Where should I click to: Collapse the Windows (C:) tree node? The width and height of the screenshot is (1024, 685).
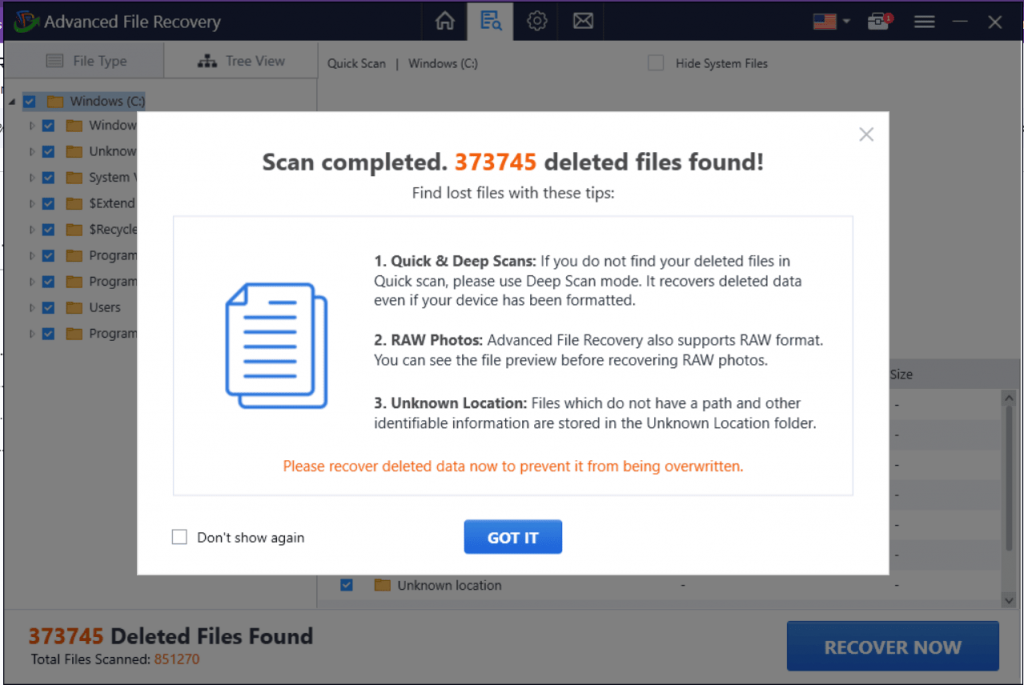coord(12,100)
